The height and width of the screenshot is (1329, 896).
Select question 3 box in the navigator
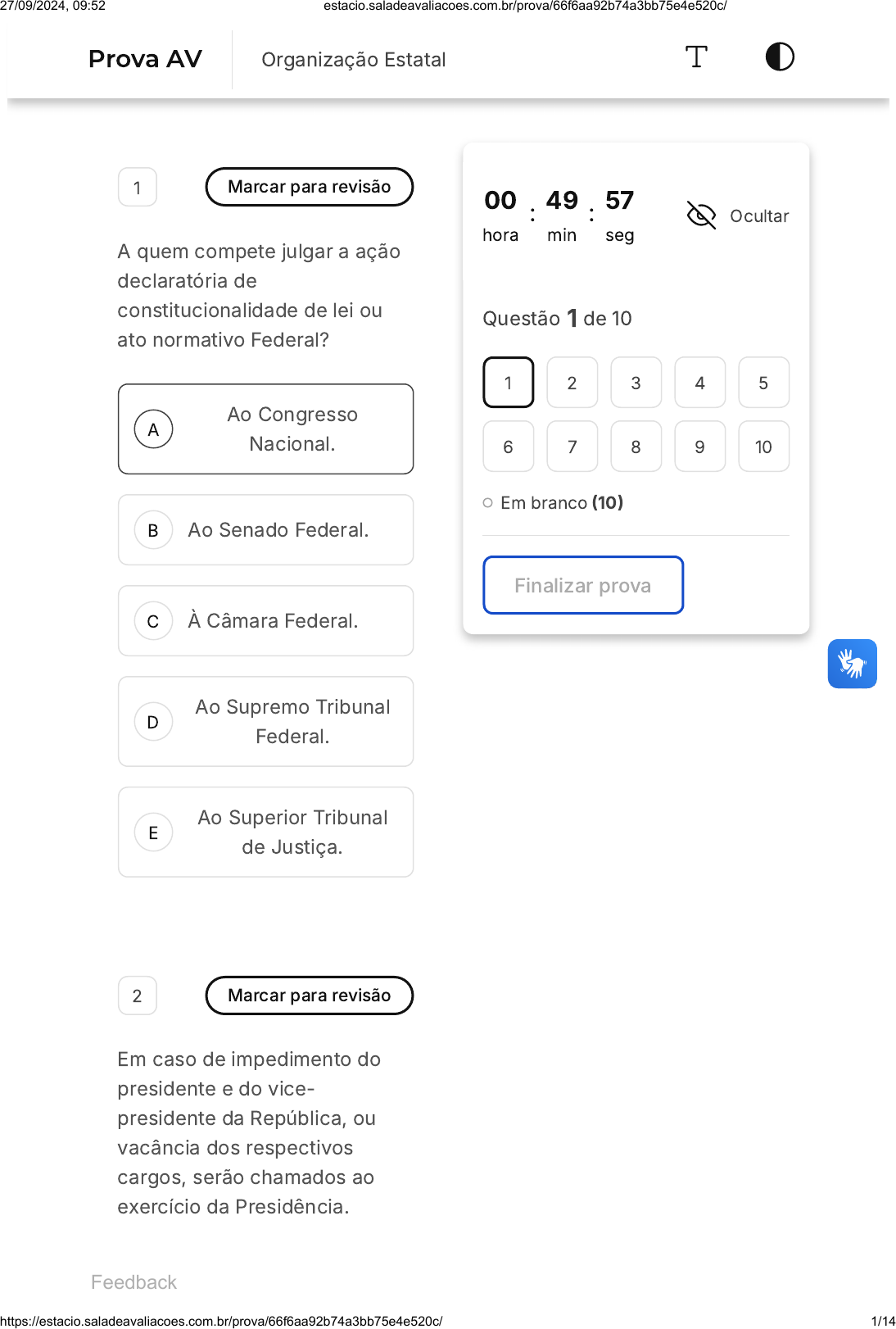click(x=636, y=383)
